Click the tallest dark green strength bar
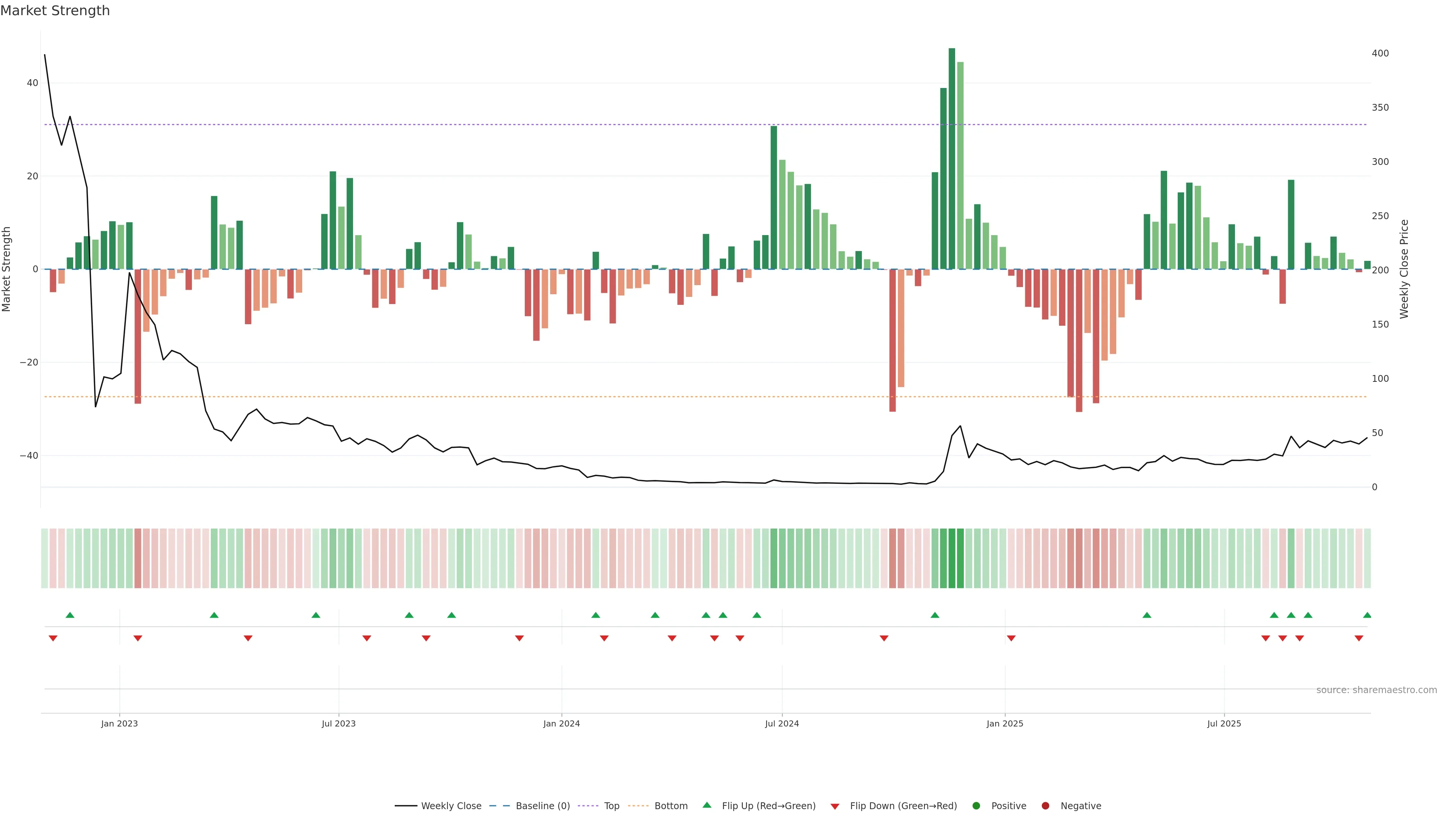 (x=952, y=158)
